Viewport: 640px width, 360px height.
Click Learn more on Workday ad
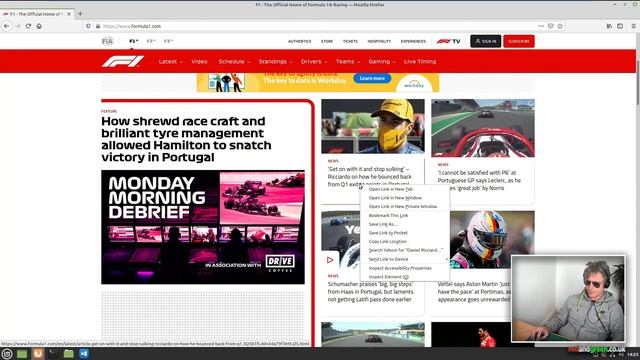point(372,78)
